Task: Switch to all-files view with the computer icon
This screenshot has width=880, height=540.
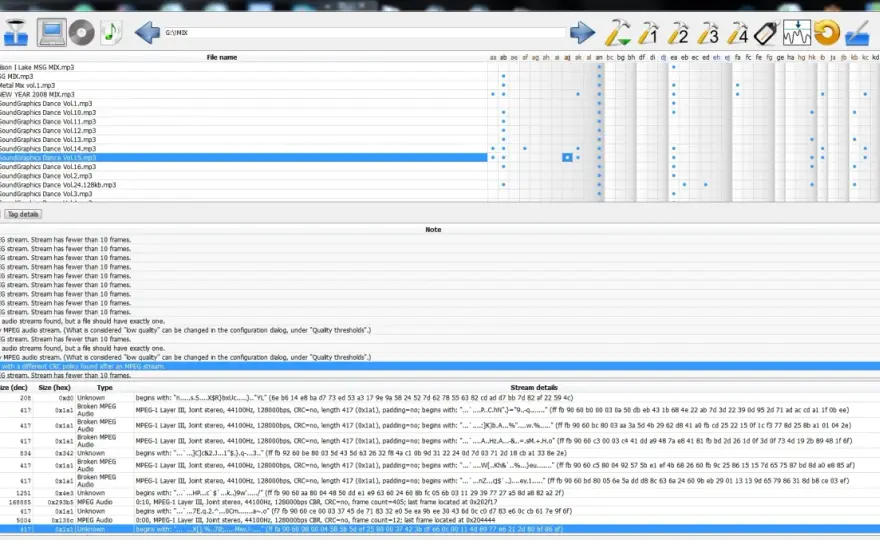Action: (x=52, y=33)
